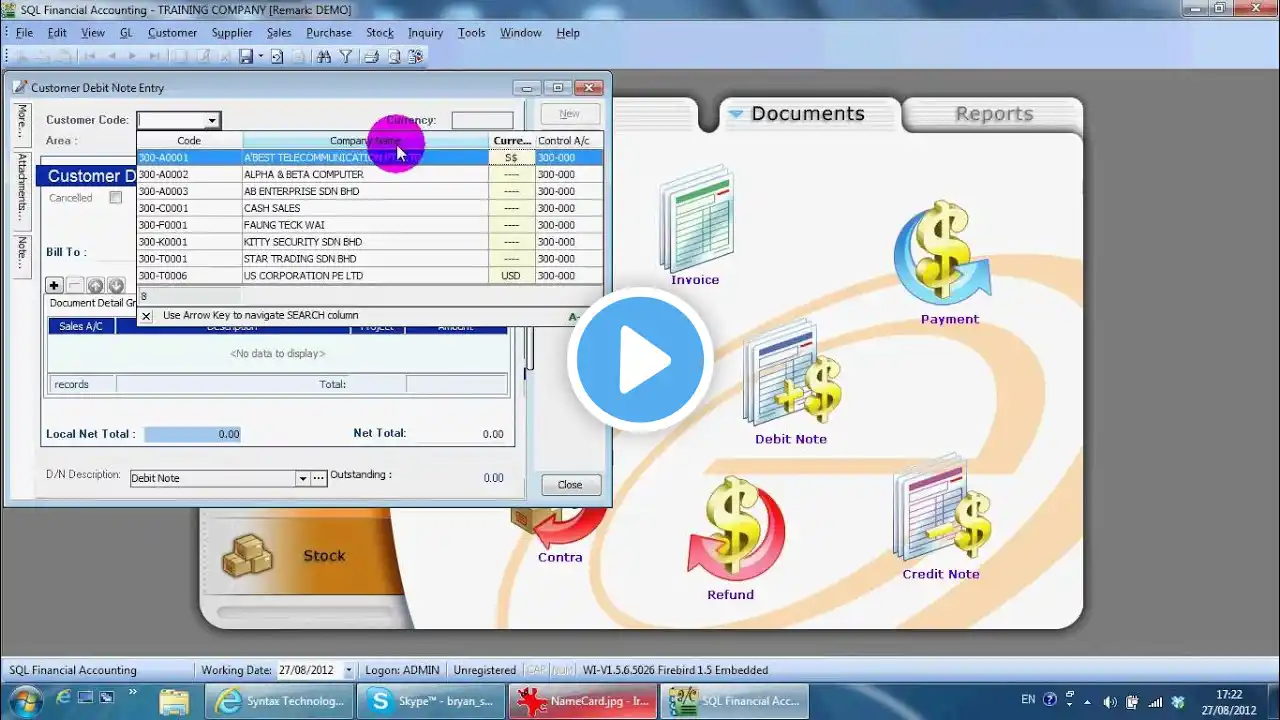Viewport: 1280px width, 720px height.
Task: Click the large video play button
Action: point(640,359)
